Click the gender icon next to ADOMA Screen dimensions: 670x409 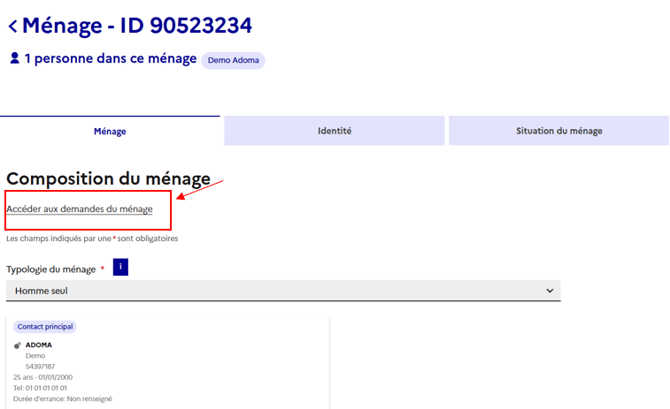tap(18, 345)
